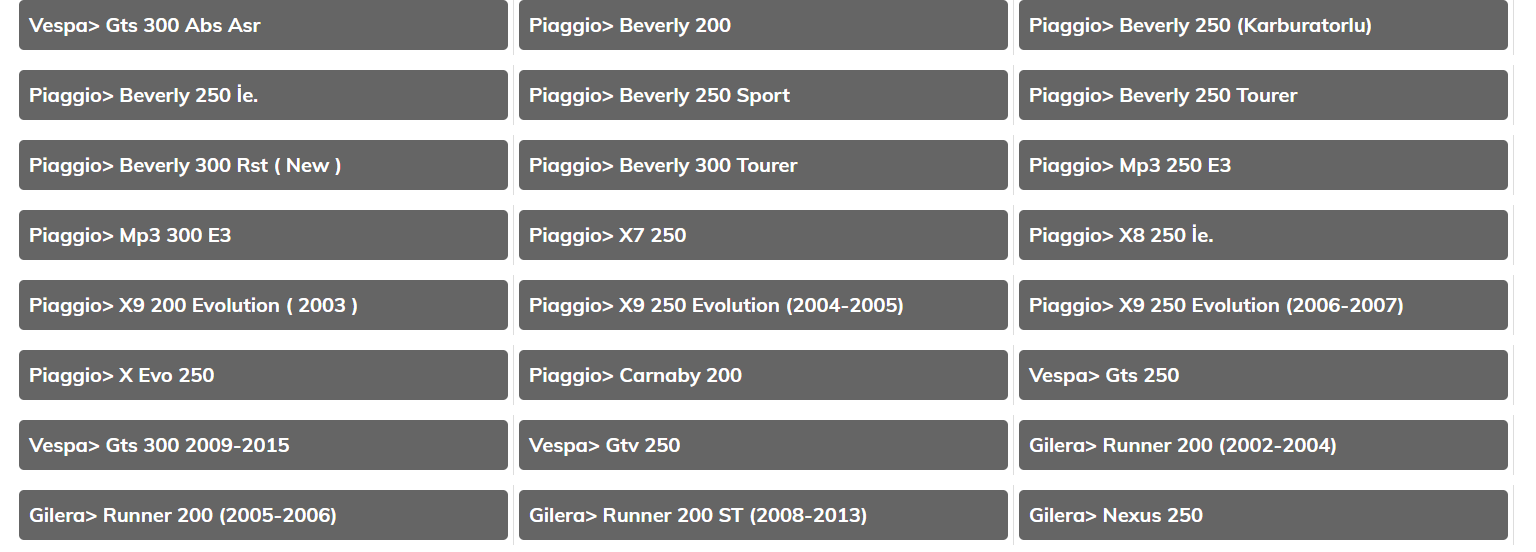Select Piaggio Mp3 250 E3

pyautogui.click(x=1263, y=165)
